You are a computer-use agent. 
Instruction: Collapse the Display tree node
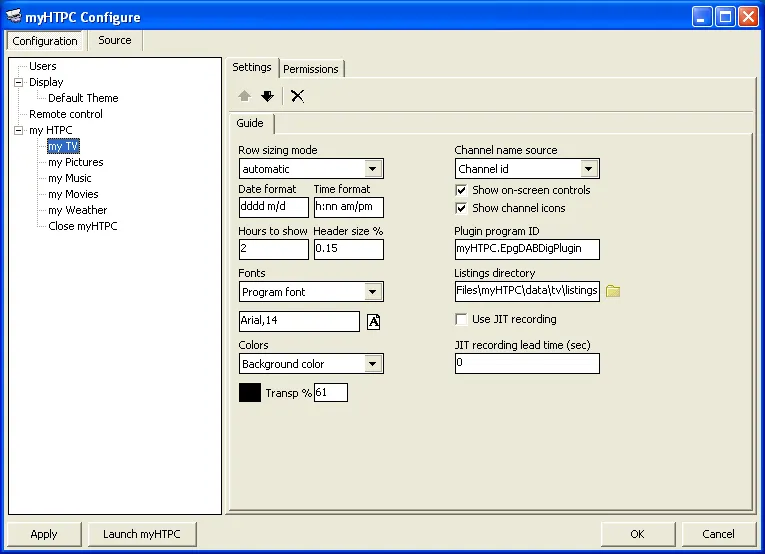(x=19, y=82)
